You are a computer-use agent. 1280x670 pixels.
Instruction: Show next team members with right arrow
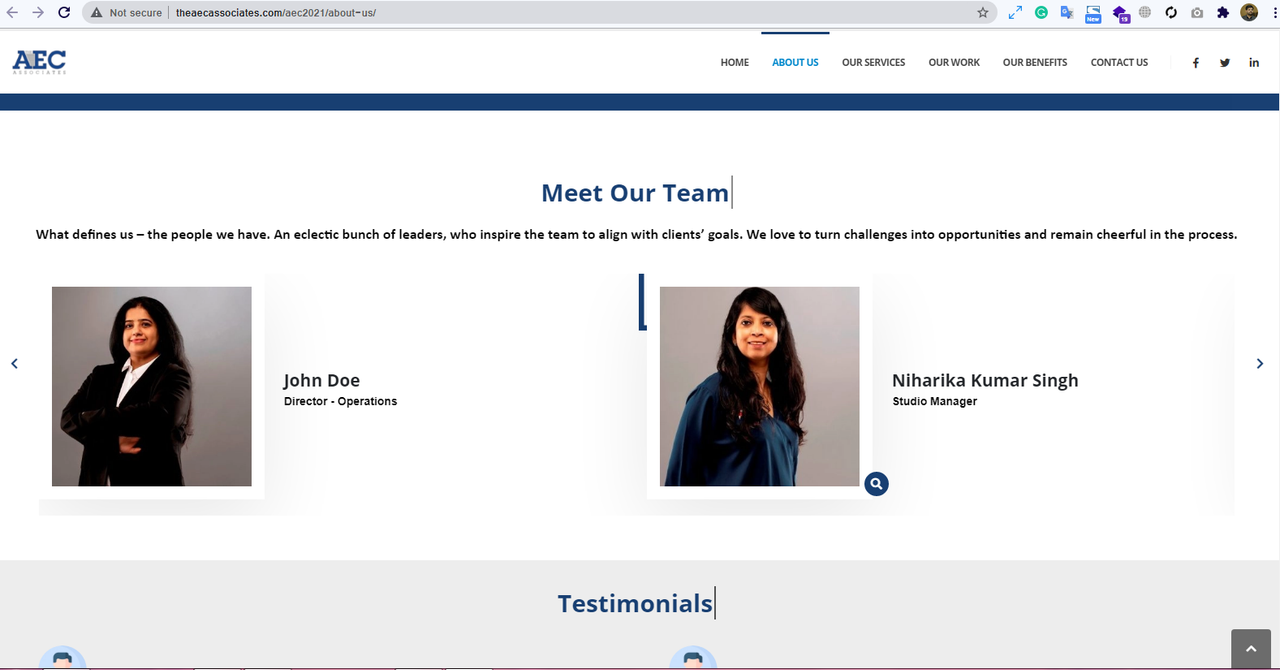pos(1260,363)
